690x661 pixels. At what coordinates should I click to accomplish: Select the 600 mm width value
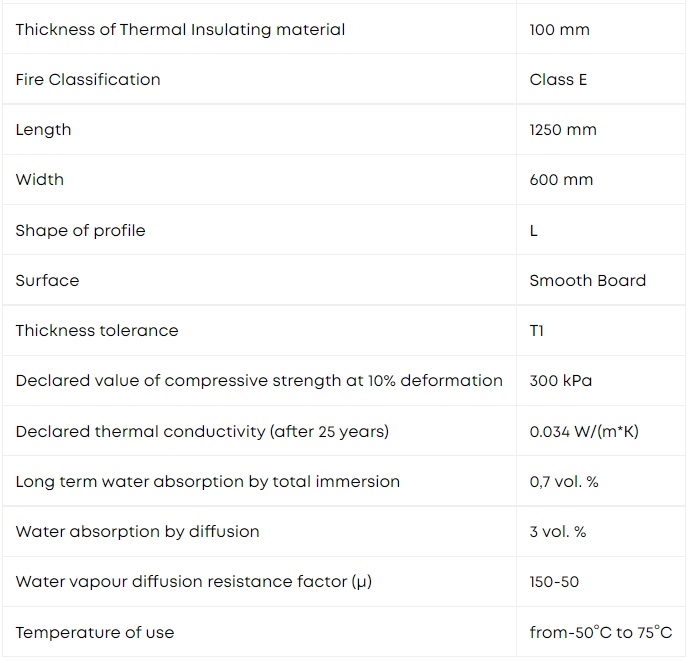point(561,180)
